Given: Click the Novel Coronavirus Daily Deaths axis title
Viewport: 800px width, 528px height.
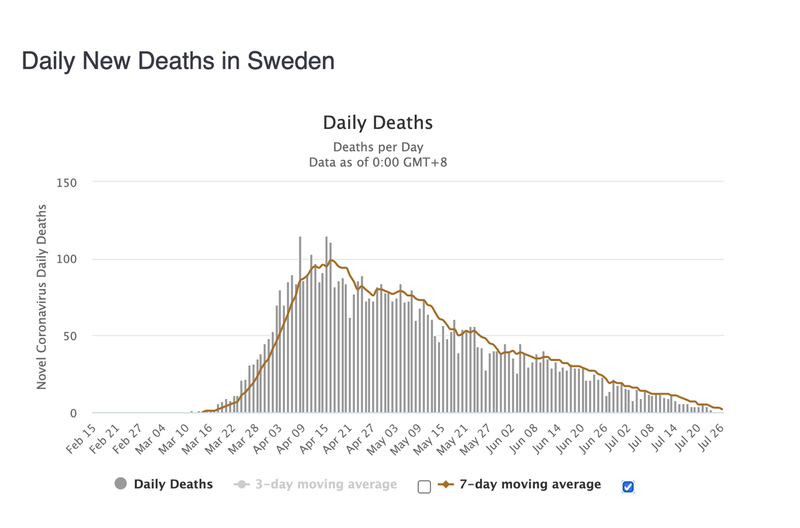Looking at the screenshot, I should tap(41, 297).
